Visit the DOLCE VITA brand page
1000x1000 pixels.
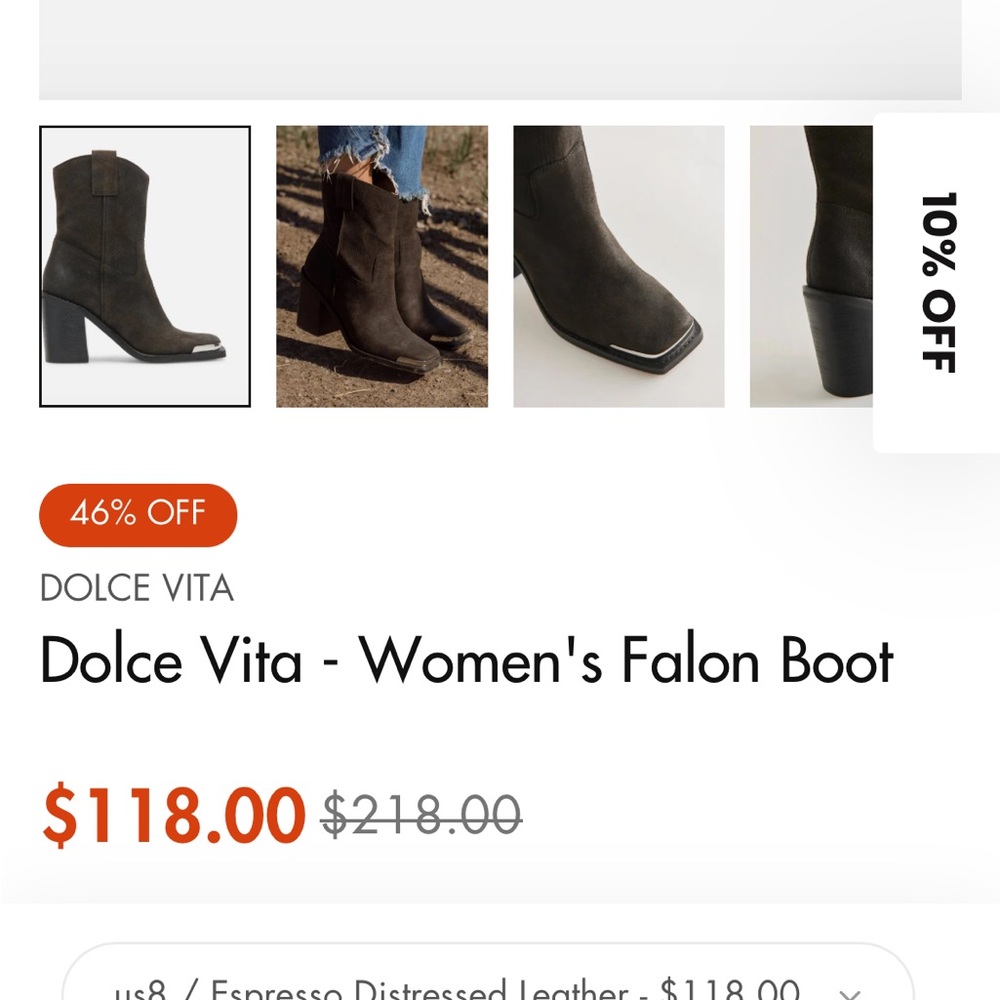click(x=137, y=589)
